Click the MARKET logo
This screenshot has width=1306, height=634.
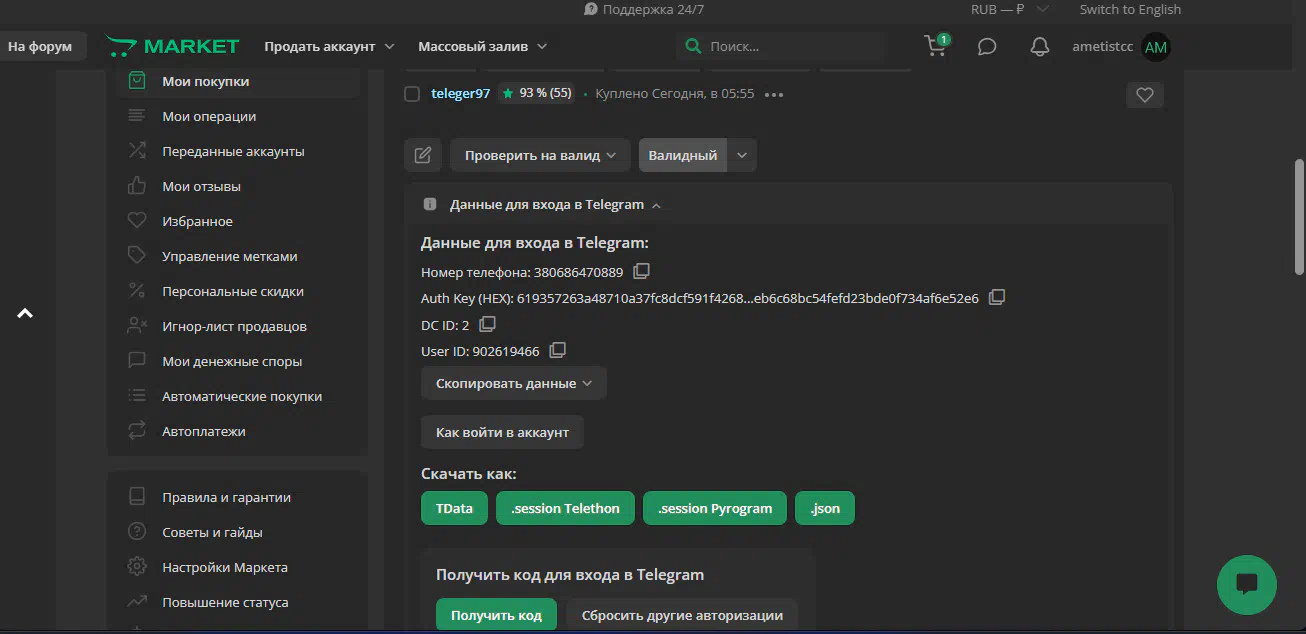[x=173, y=46]
